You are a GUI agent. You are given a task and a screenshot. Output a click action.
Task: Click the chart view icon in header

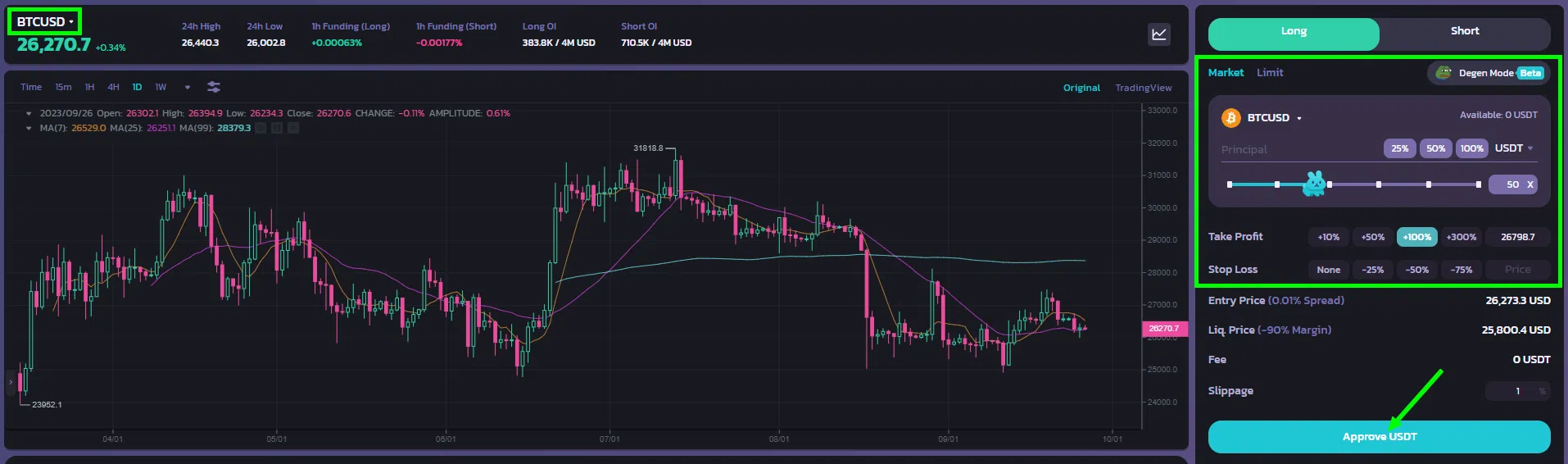click(x=1159, y=34)
